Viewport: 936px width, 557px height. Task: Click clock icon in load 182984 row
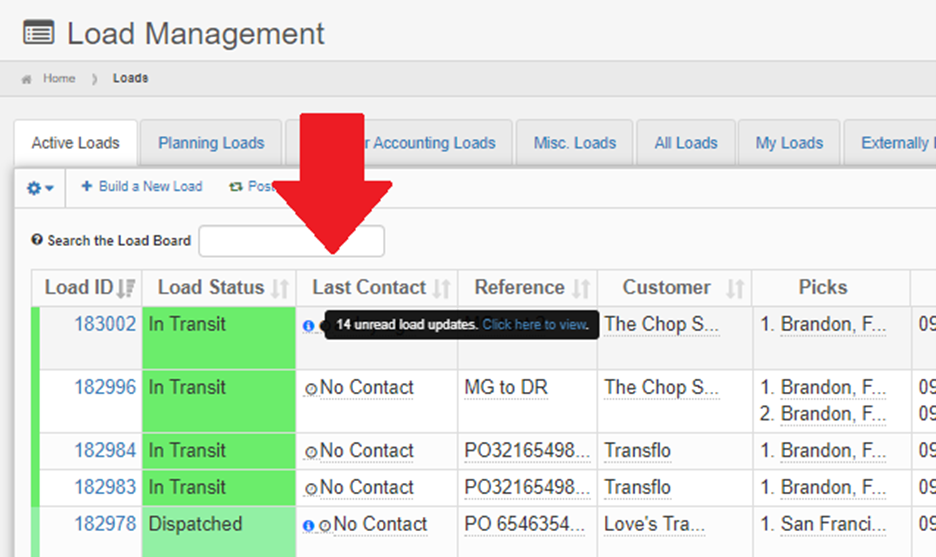click(311, 452)
